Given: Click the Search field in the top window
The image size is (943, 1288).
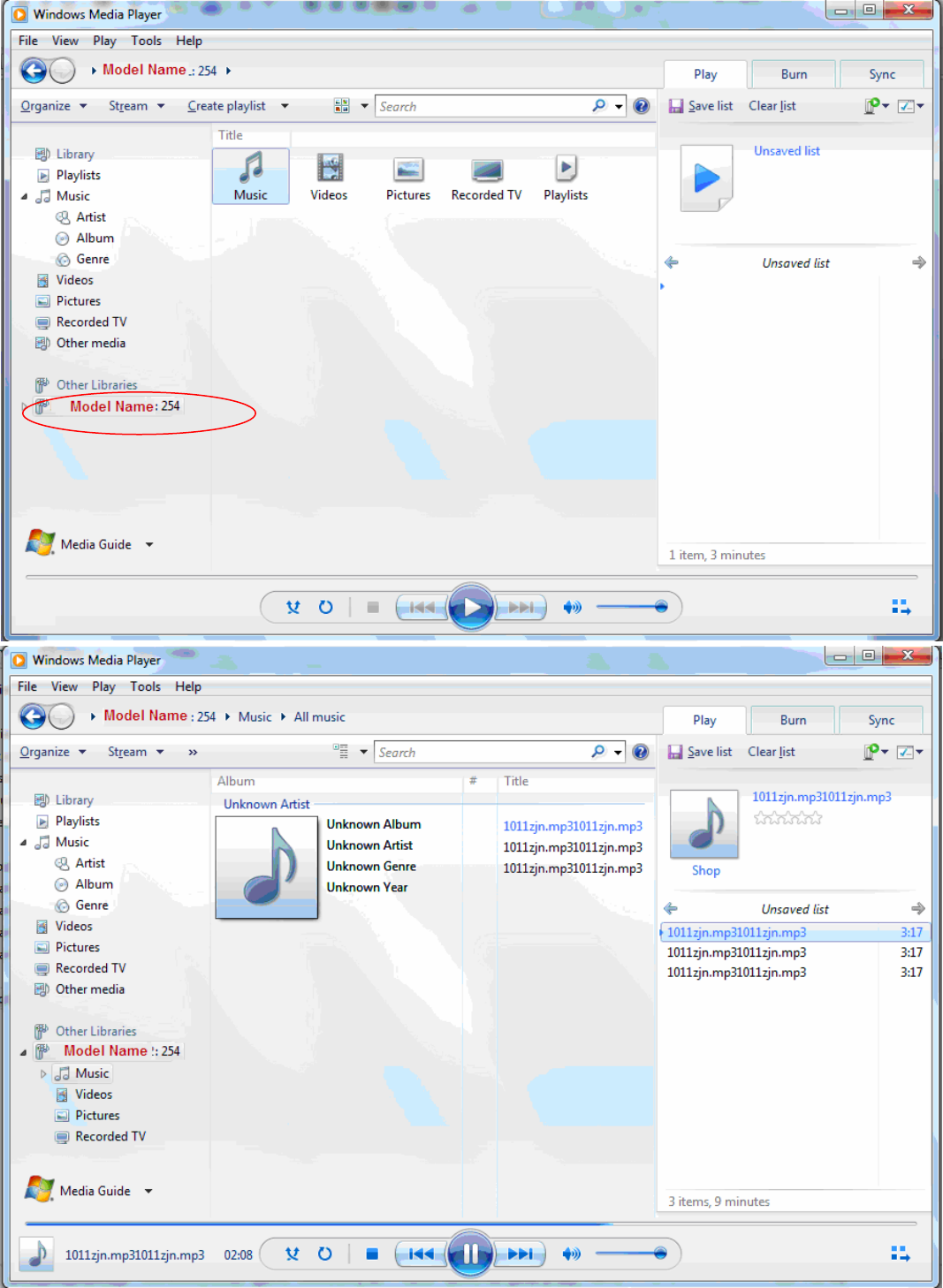Looking at the screenshot, I should click(x=483, y=106).
